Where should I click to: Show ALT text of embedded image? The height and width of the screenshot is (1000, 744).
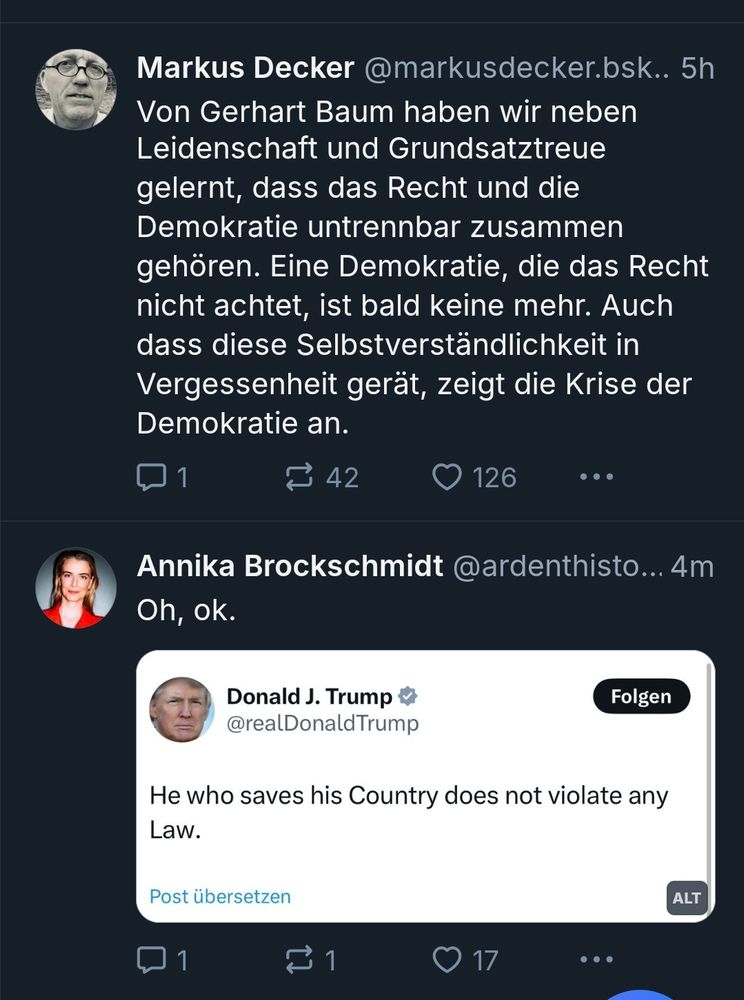click(x=687, y=898)
